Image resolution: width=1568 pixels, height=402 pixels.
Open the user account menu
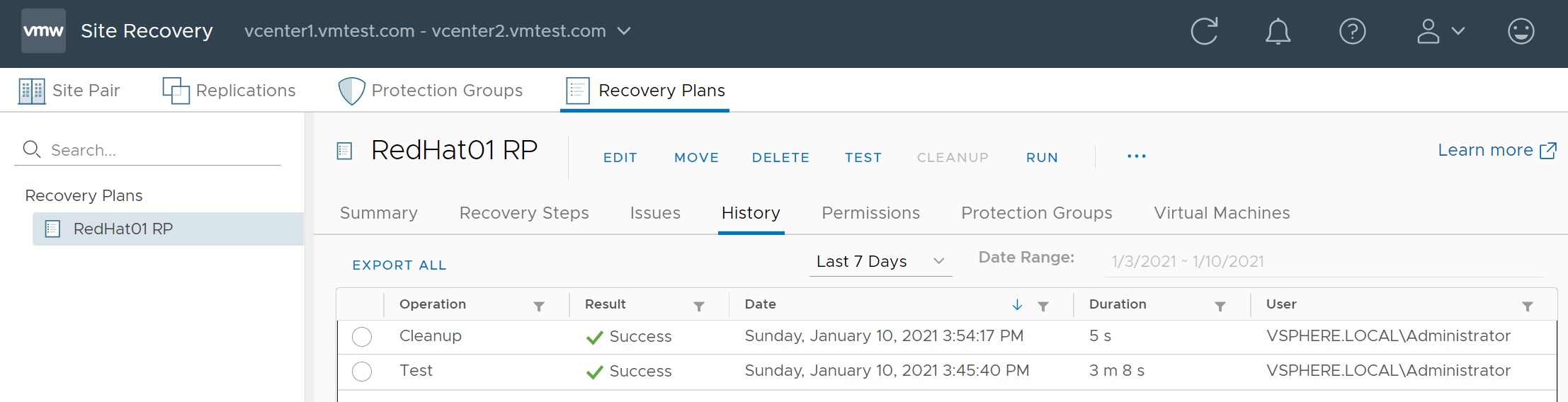1440,31
